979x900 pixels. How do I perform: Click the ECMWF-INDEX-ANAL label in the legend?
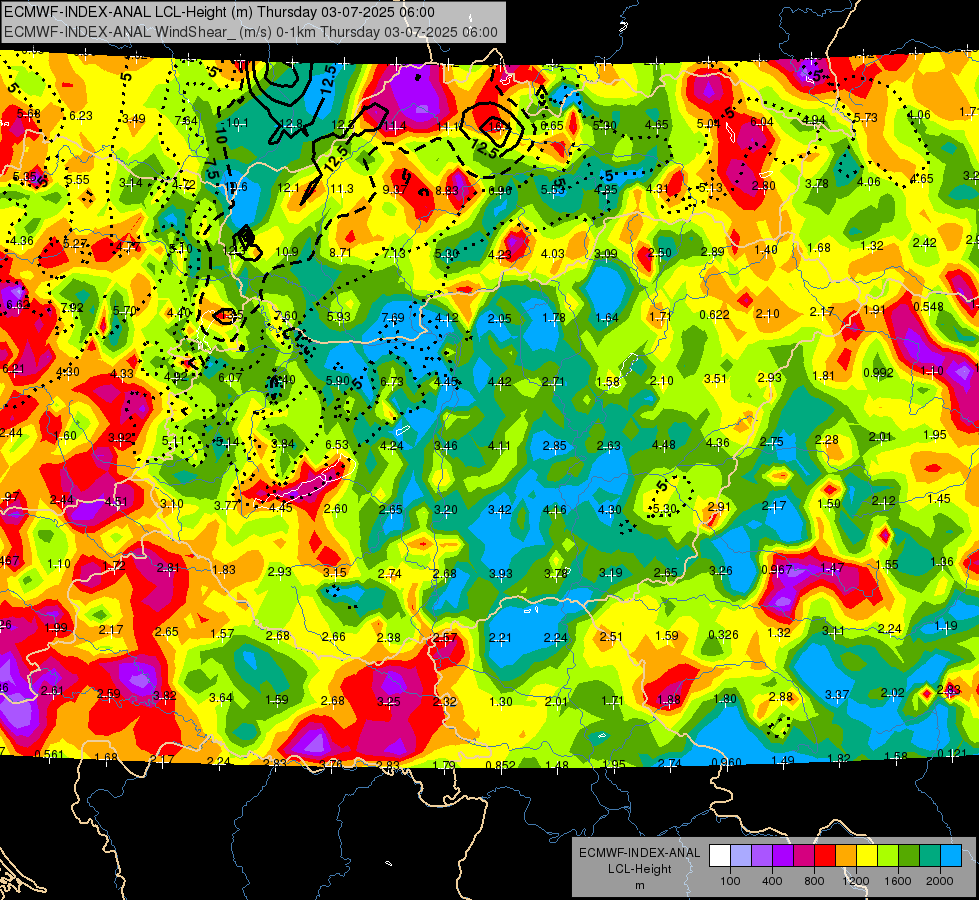(x=639, y=853)
